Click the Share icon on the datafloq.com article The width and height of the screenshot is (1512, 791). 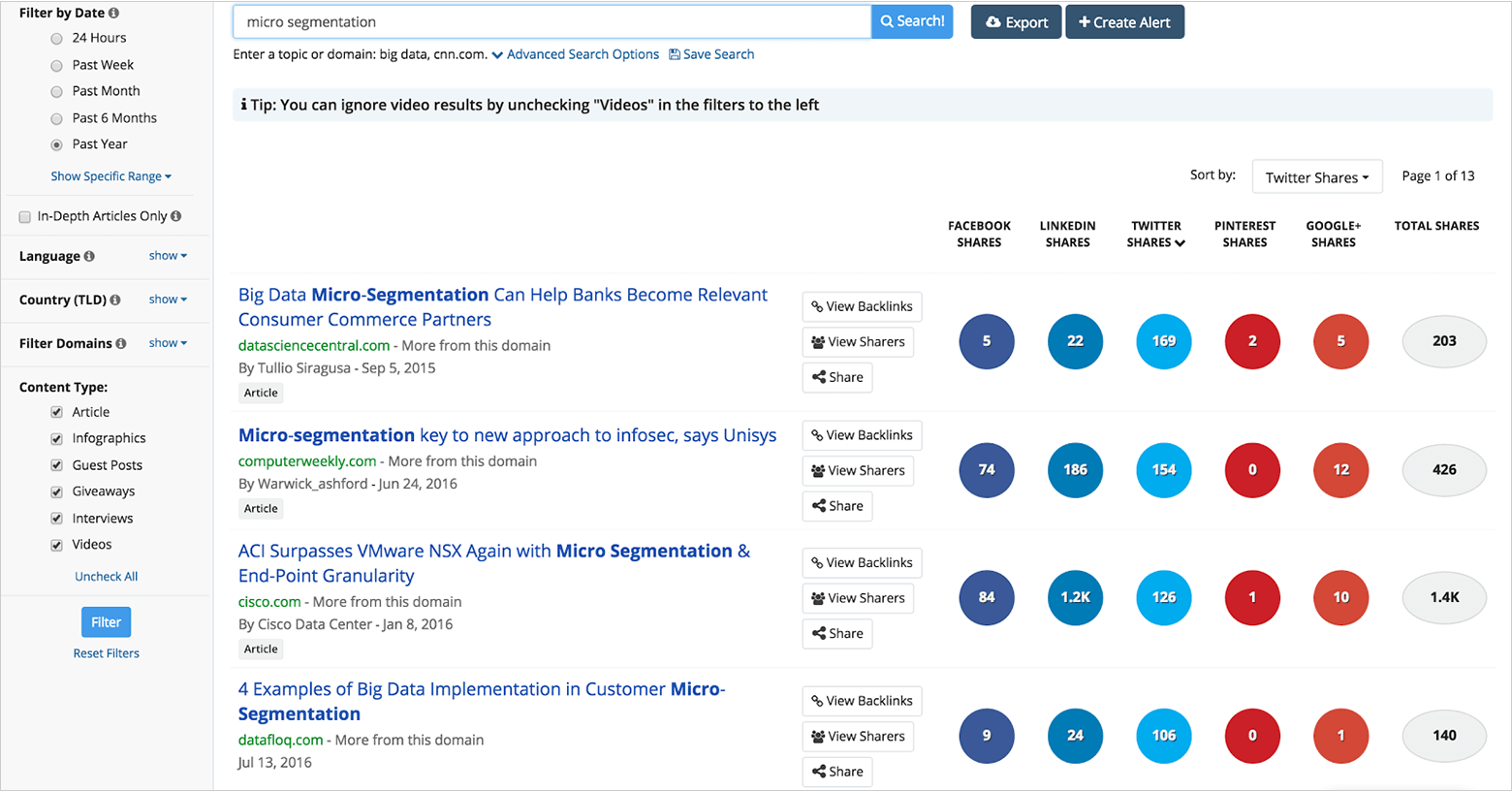tap(819, 772)
